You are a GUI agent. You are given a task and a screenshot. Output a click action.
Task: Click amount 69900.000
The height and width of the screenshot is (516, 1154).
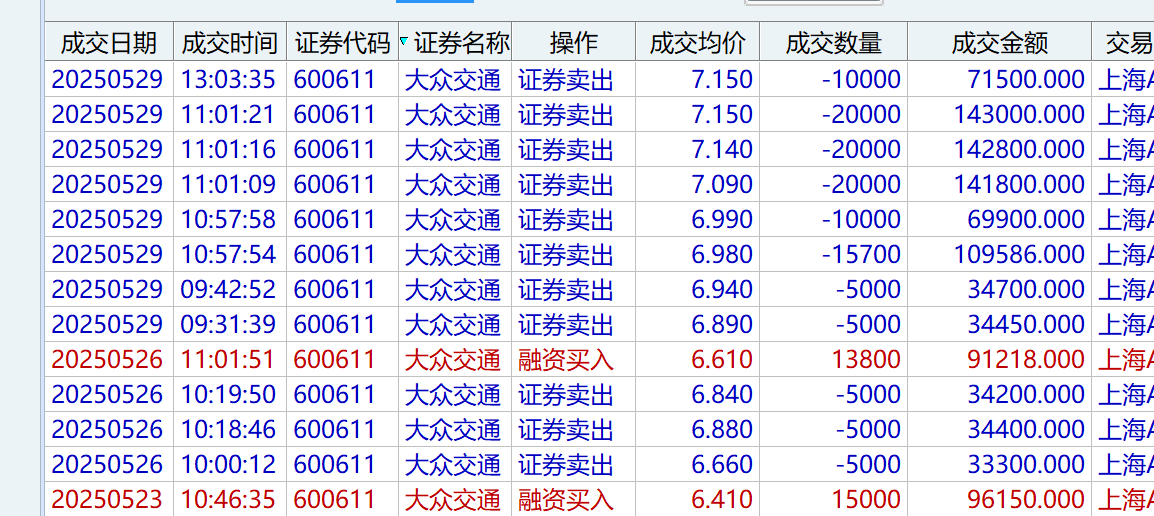point(1026,219)
